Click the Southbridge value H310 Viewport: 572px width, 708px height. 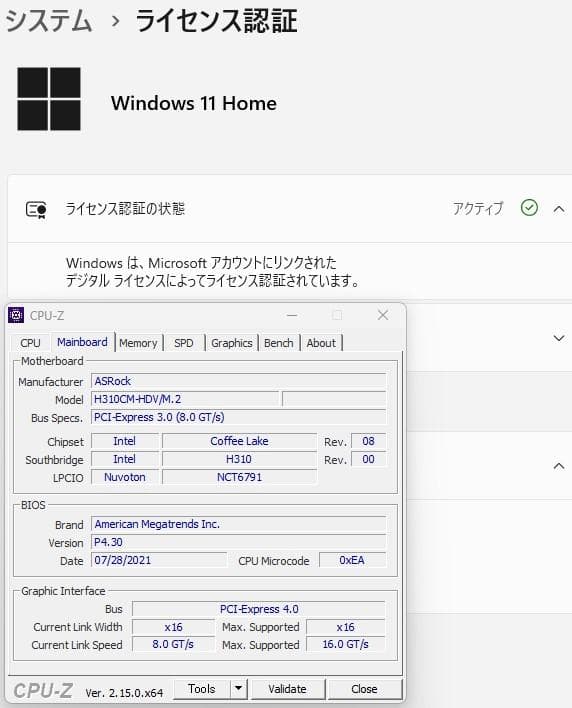[x=239, y=459]
